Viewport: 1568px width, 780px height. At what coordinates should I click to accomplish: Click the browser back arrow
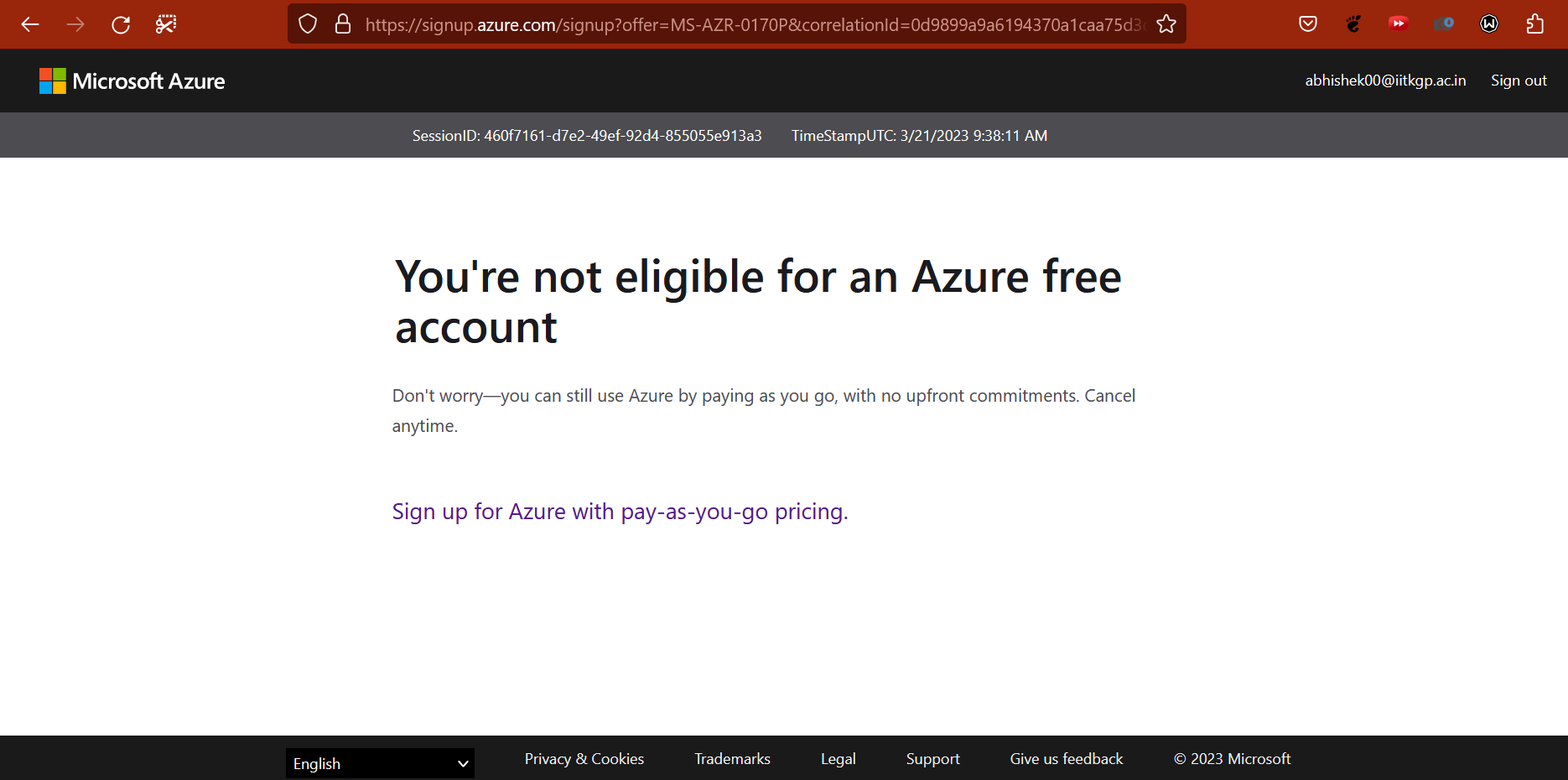click(30, 24)
